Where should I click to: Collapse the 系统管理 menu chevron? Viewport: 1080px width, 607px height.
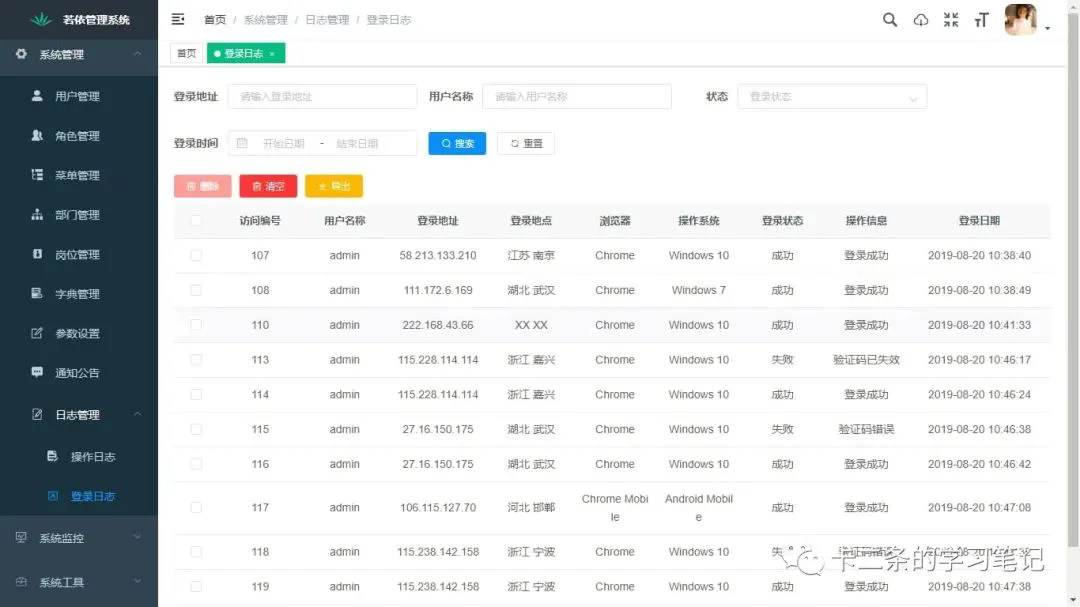(137, 54)
